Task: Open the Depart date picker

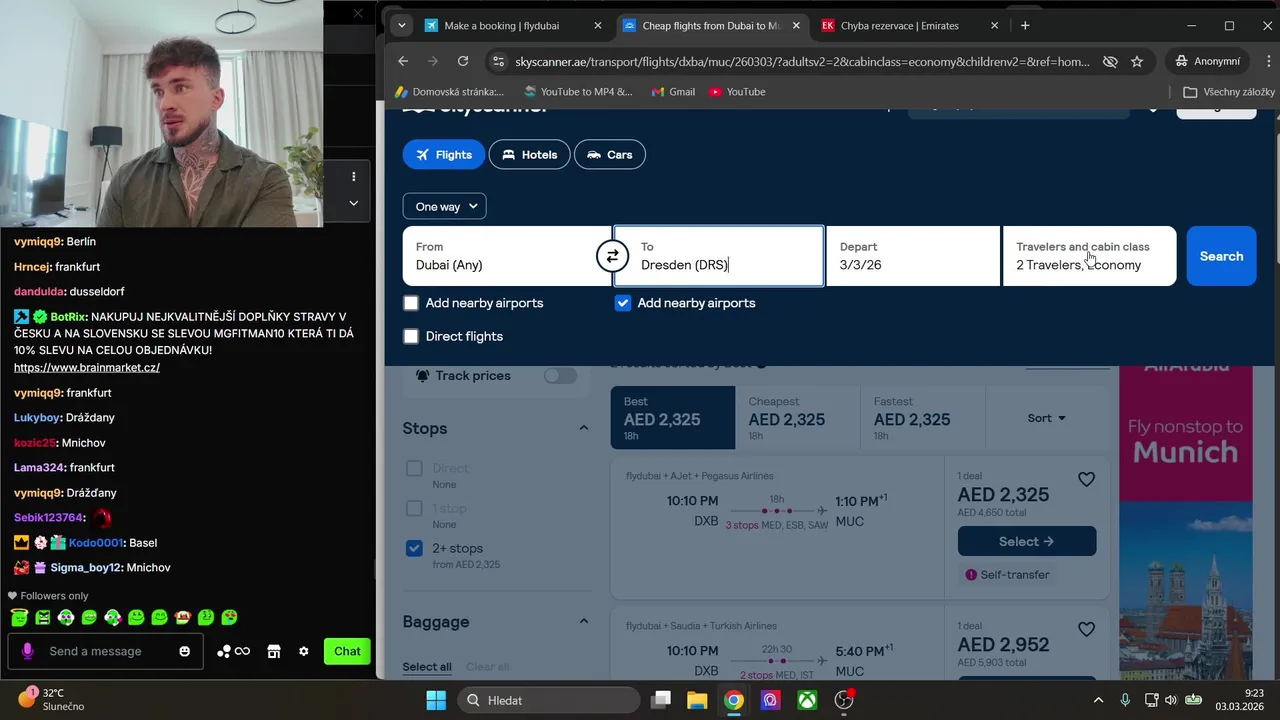Action: click(x=913, y=256)
